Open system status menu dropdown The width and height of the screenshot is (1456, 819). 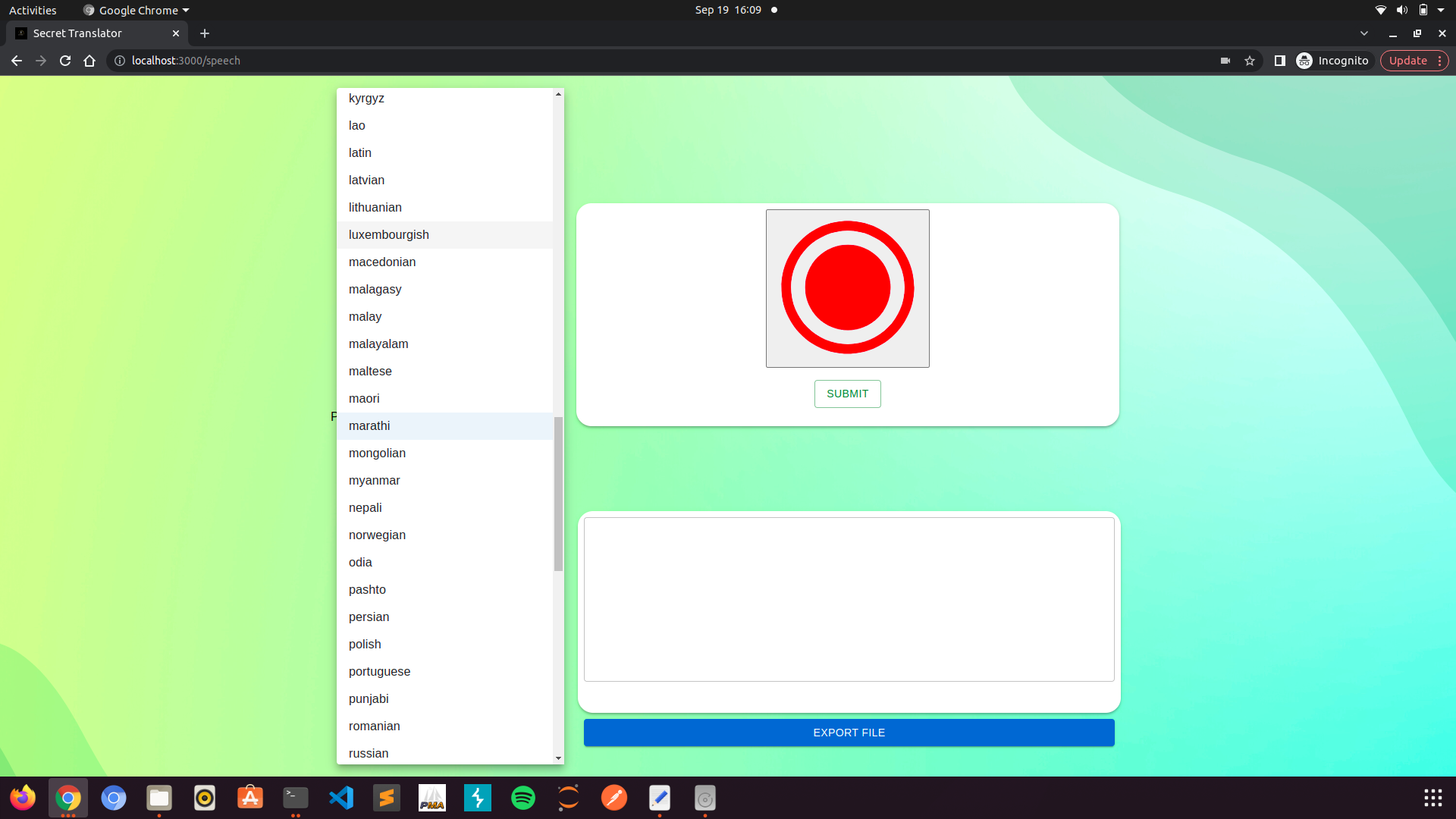pyautogui.click(x=1441, y=10)
